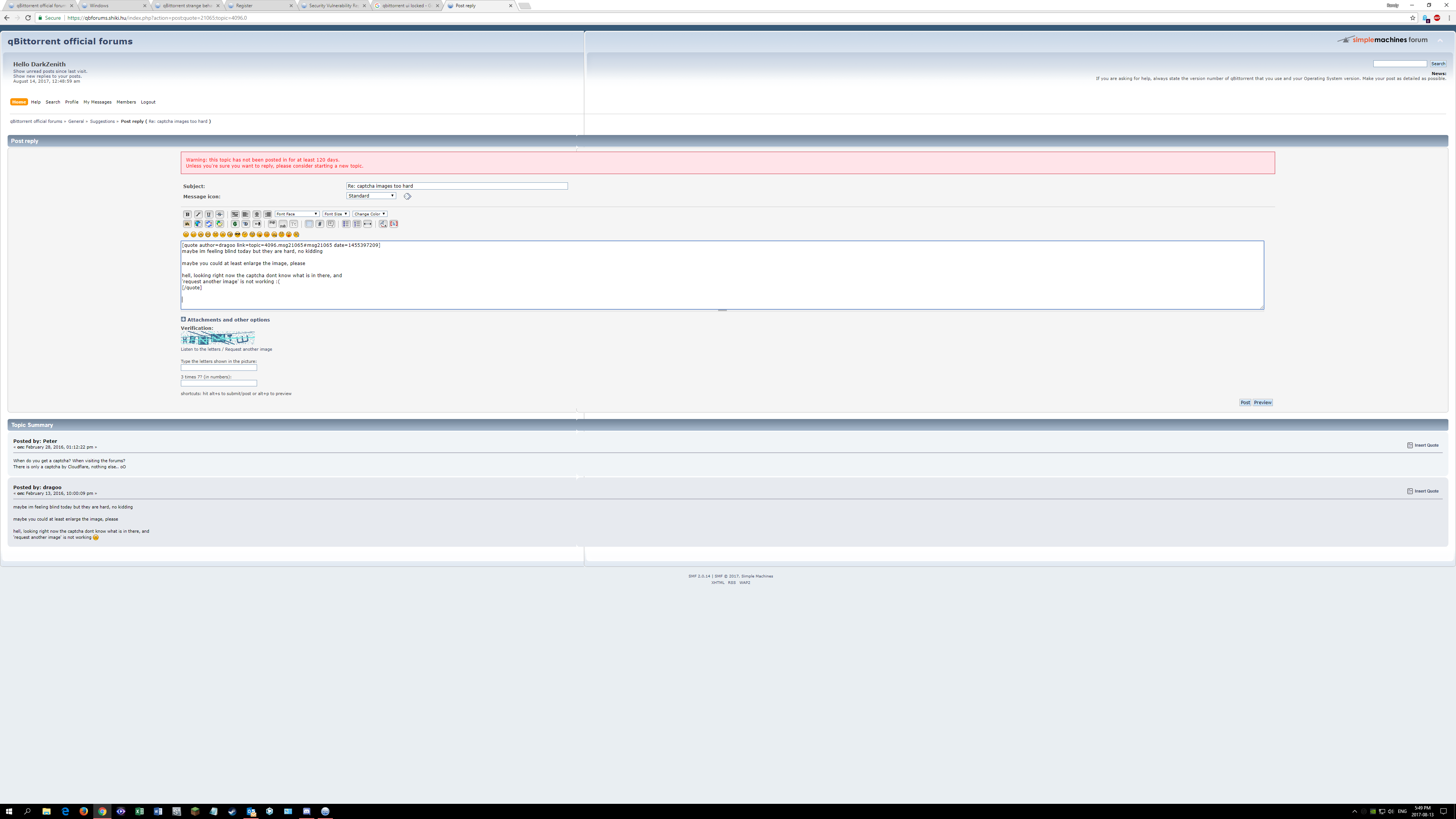Insert FTP link button
The height and width of the screenshot is (819, 1456).
click(x=220, y=224)
